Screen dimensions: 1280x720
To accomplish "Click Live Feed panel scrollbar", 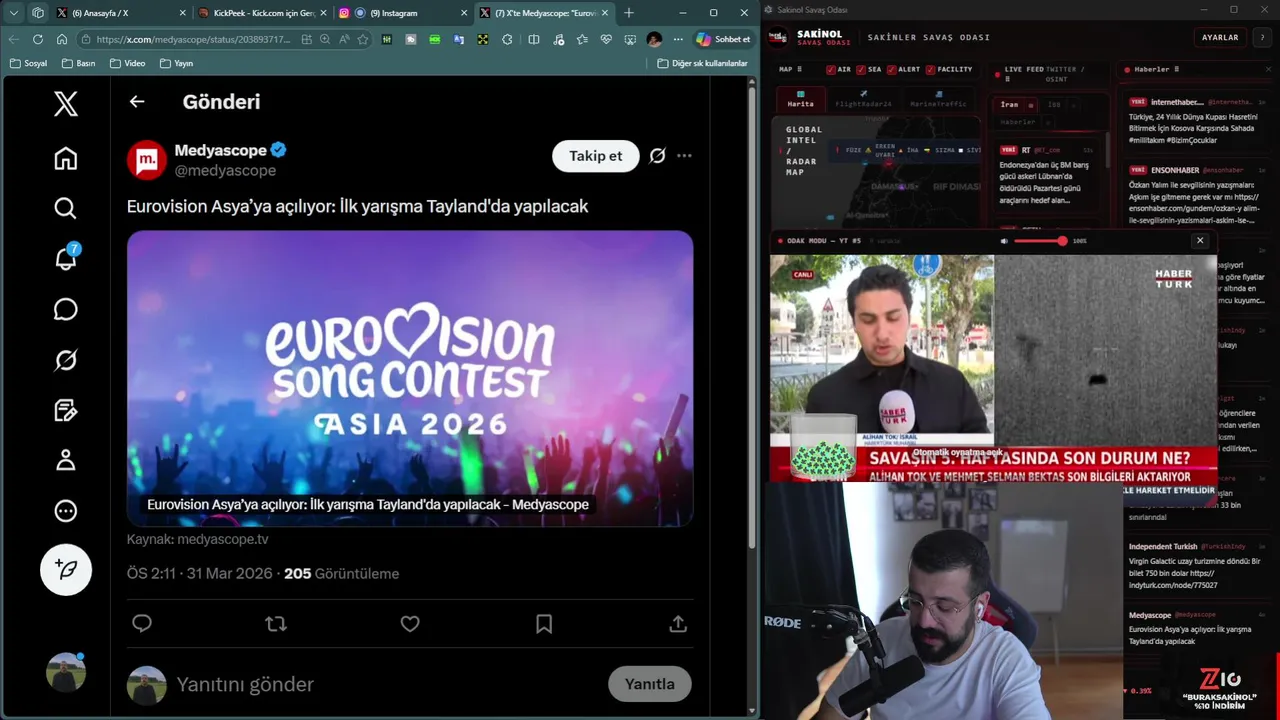I will pyautogui.click(x=1109, y=150).
